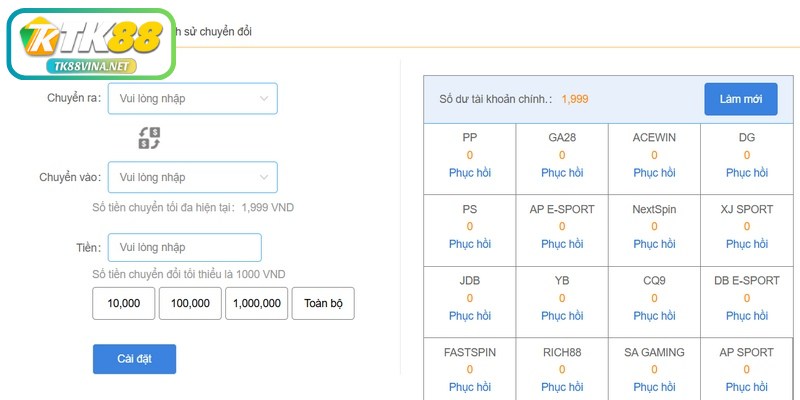Select the 100,000 quick amount button
The height and width of the screenshot is (400, 800).
point(190,303)
